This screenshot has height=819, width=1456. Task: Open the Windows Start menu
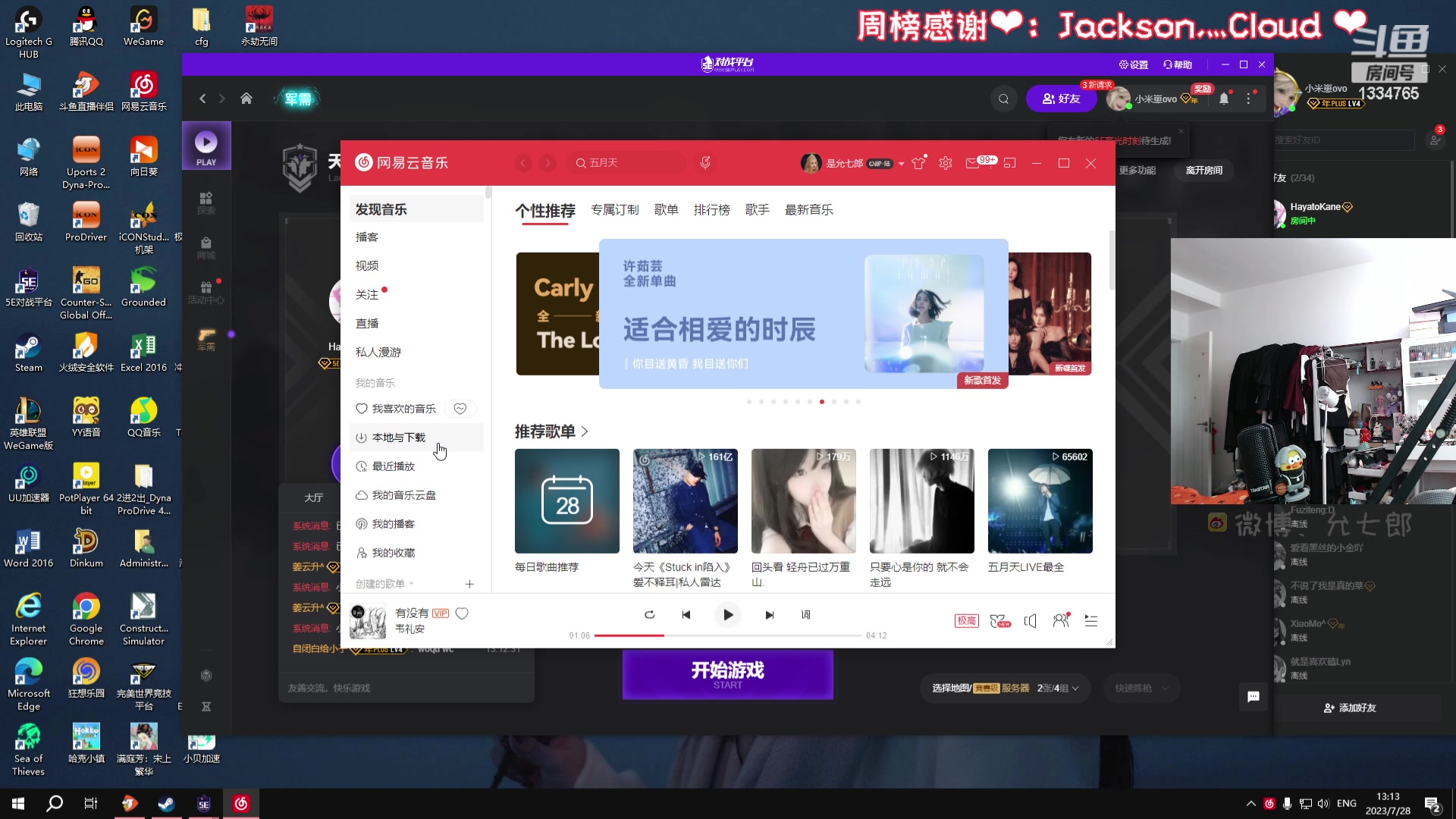pos(18,804)
